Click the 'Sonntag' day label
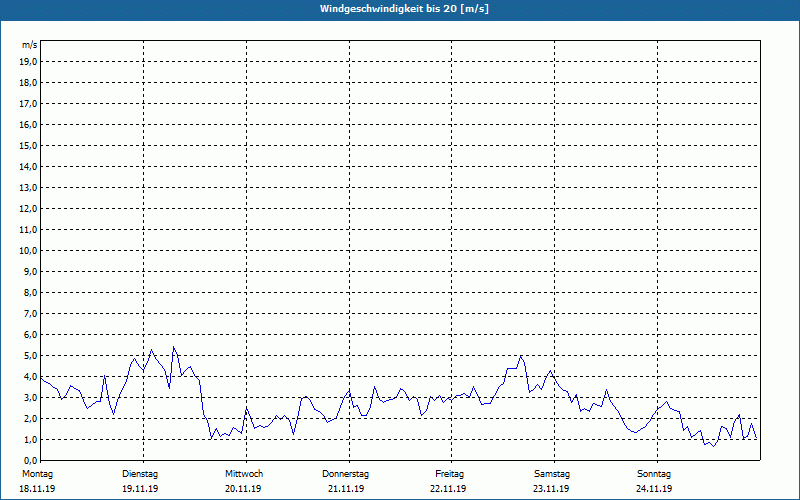This screenshot has width=800, height=500. click(654, 474)
